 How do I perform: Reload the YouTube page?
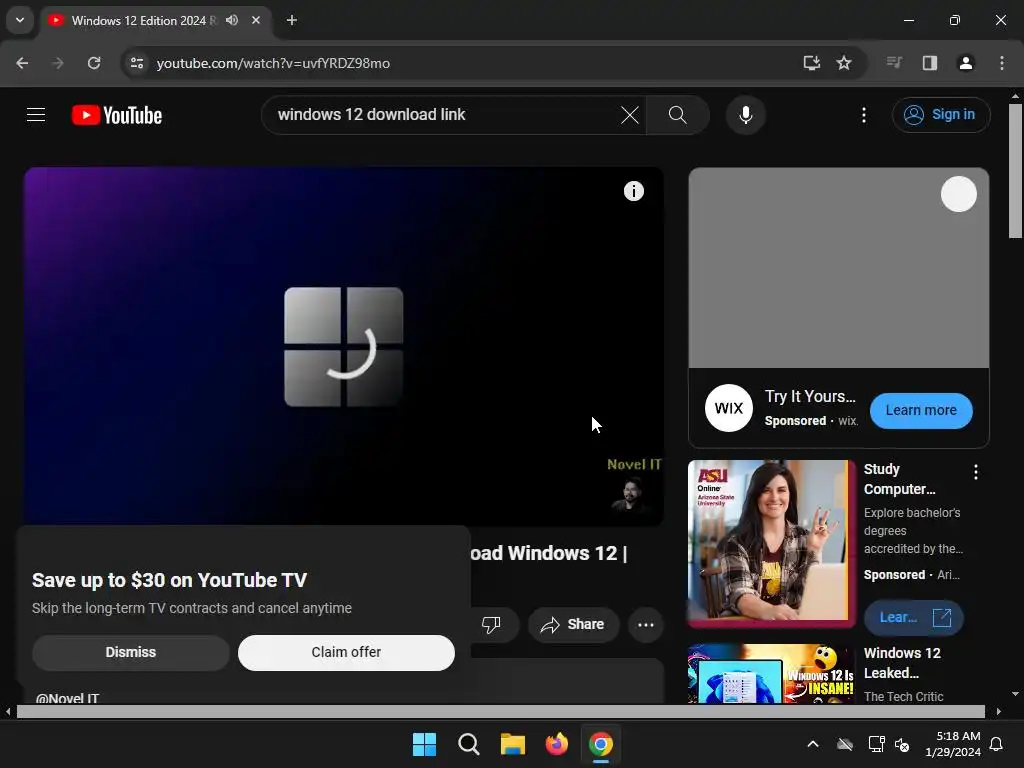[x=94, y=63]
